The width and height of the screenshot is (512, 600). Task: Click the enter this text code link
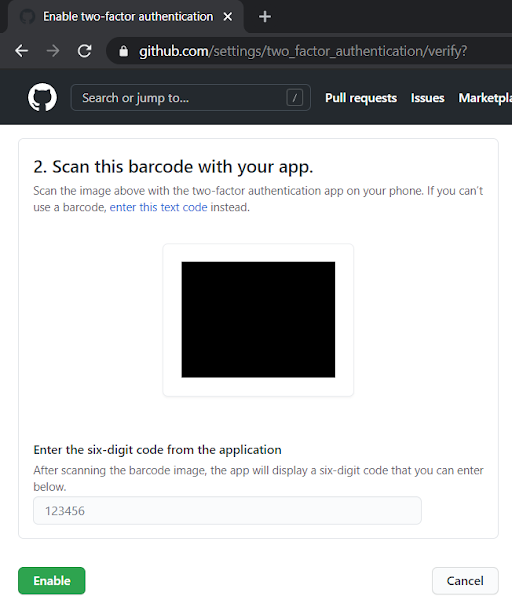[158, 207]
